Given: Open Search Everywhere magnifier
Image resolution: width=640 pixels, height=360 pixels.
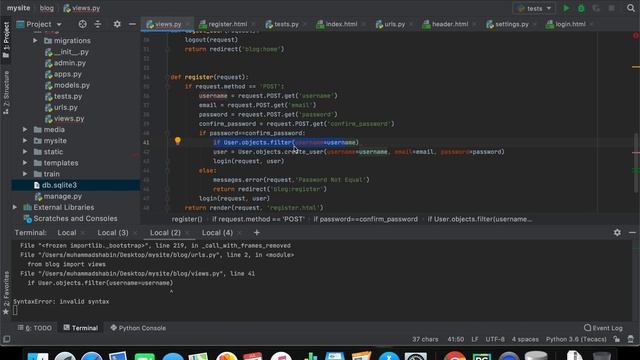Looking at the screenshot, I should [x=631, y=8].
